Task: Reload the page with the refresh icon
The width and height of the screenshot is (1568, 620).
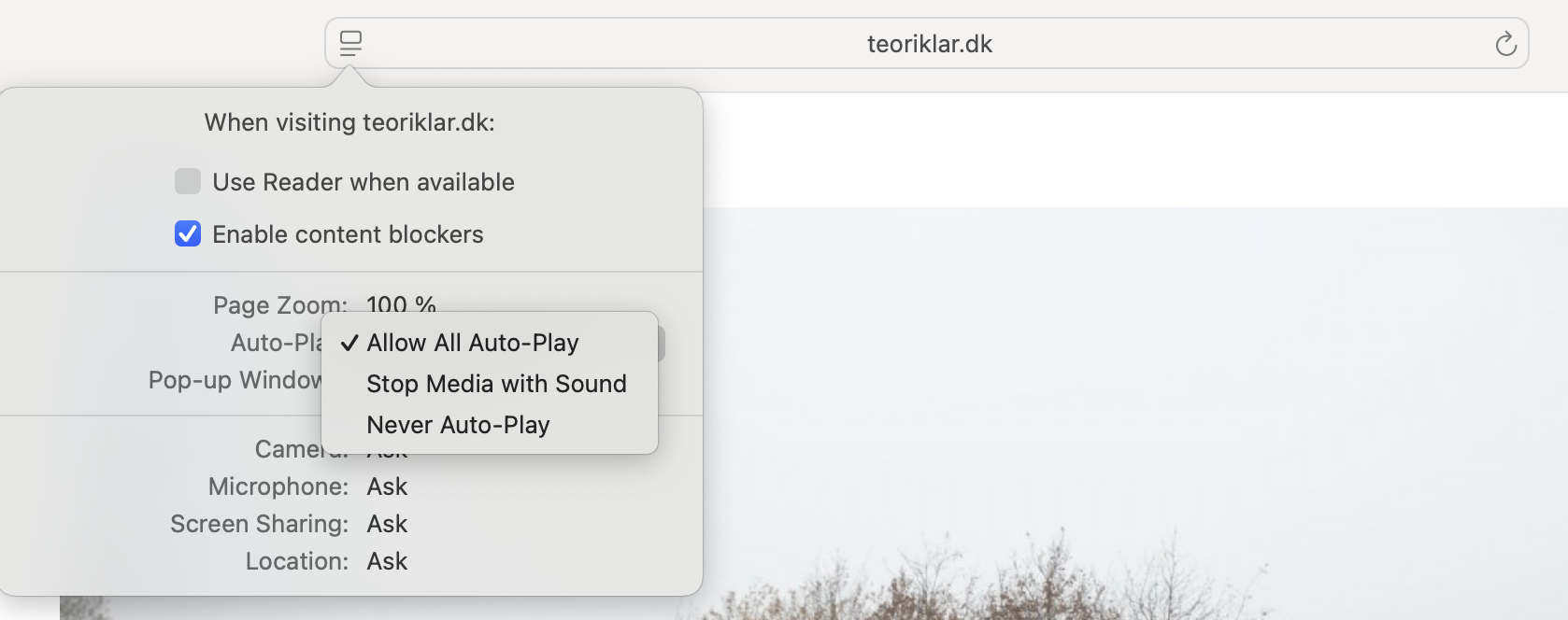Action: coord(1505,44)
